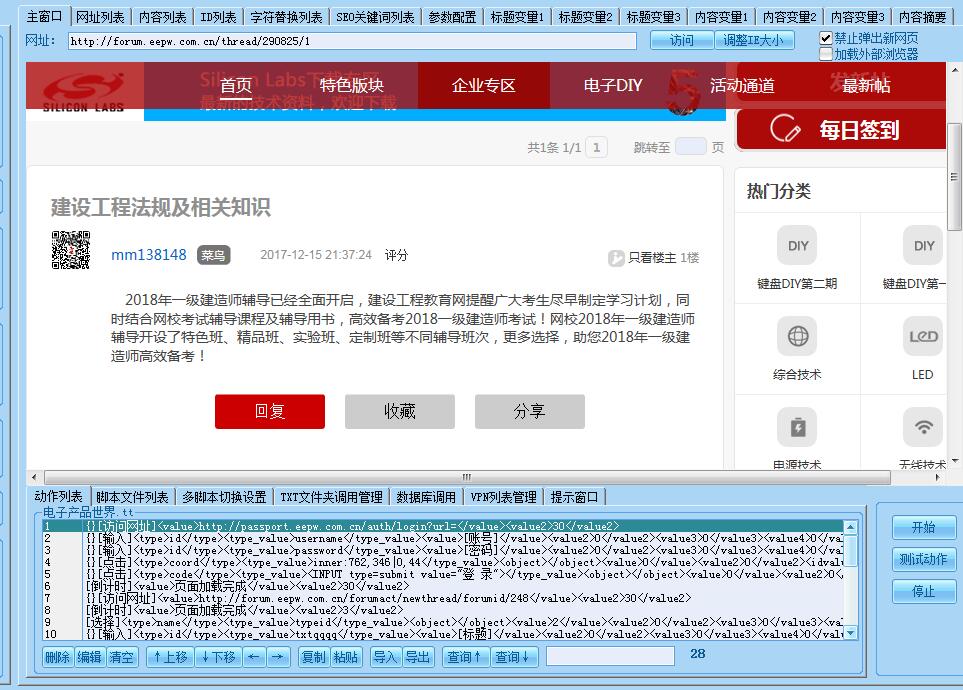963x690 pixels.
Task: Open the 电源技术 battery icon
Action: [x=797, y=427]
